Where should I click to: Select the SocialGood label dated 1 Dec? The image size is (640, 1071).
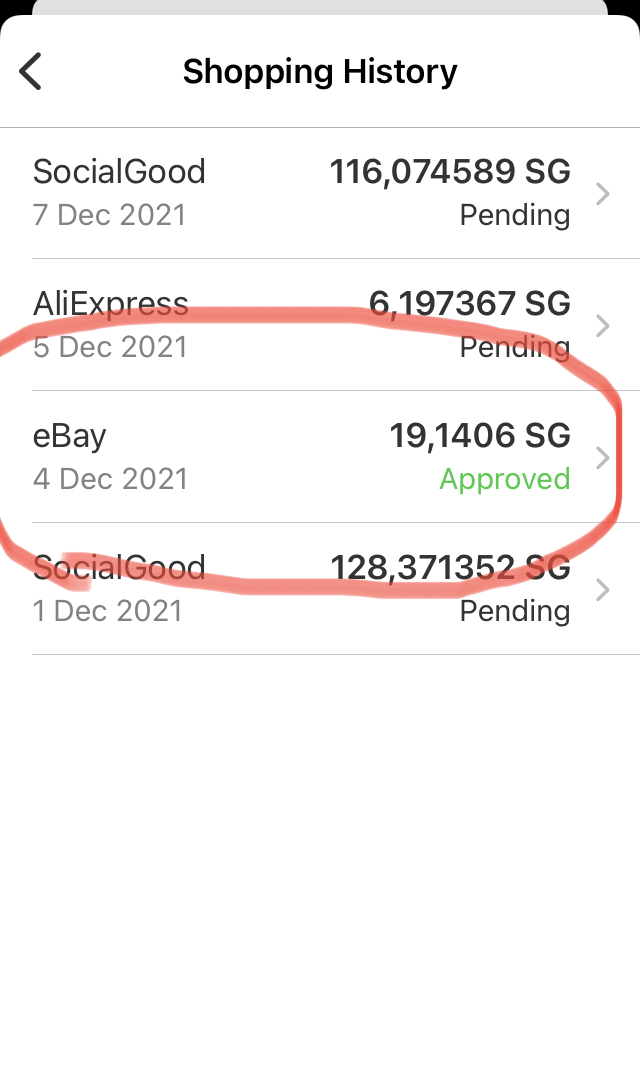coord(119,568)
